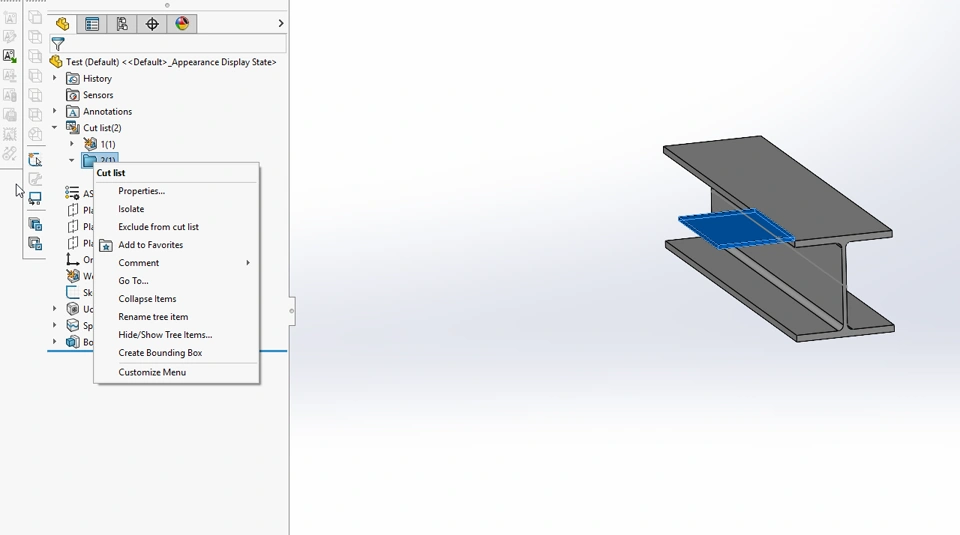960x535 pixels.
Task: Click the Origin icon in tree
Action: point(72,260)
